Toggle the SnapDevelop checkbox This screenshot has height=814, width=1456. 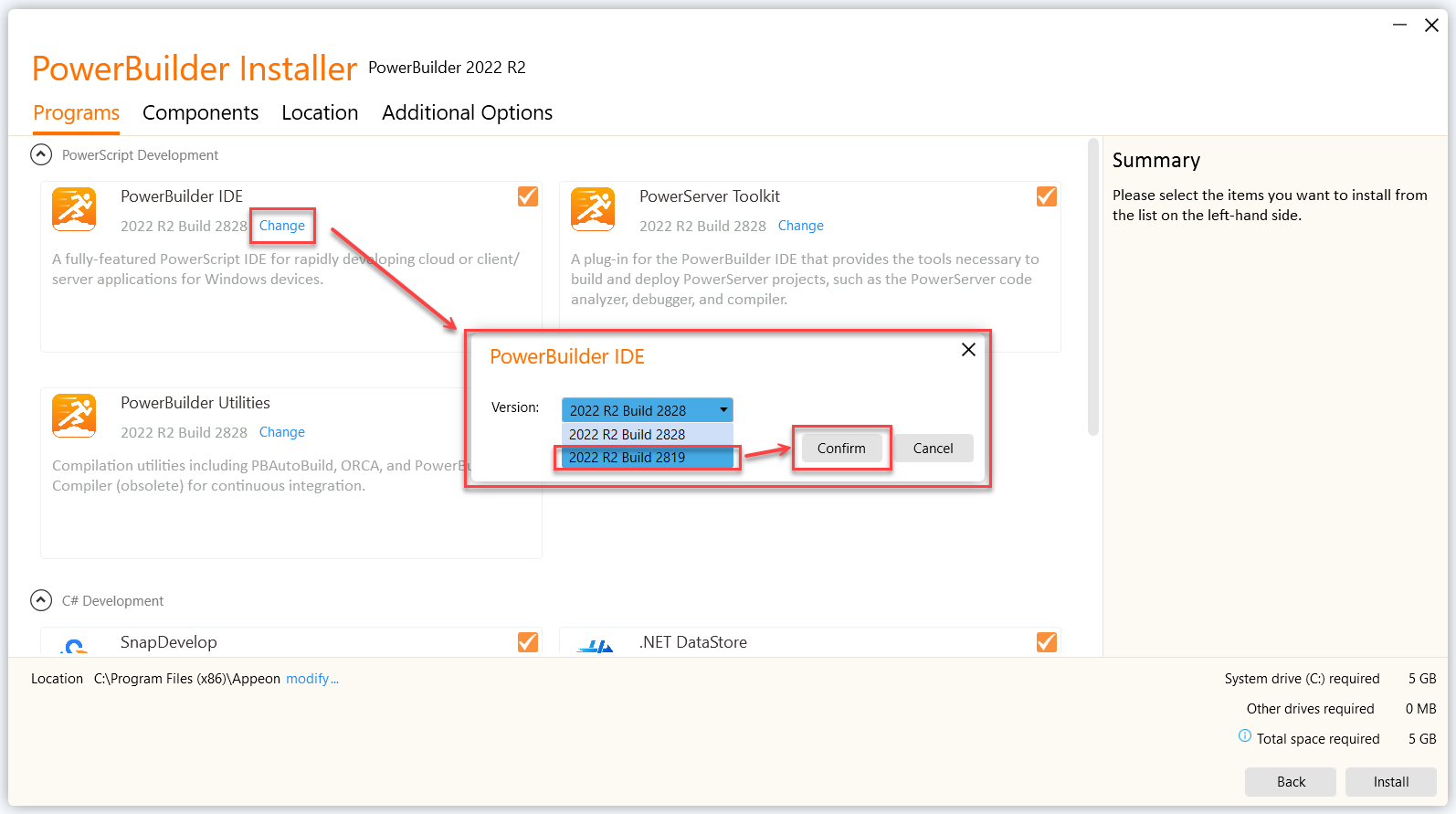(528, 642)
